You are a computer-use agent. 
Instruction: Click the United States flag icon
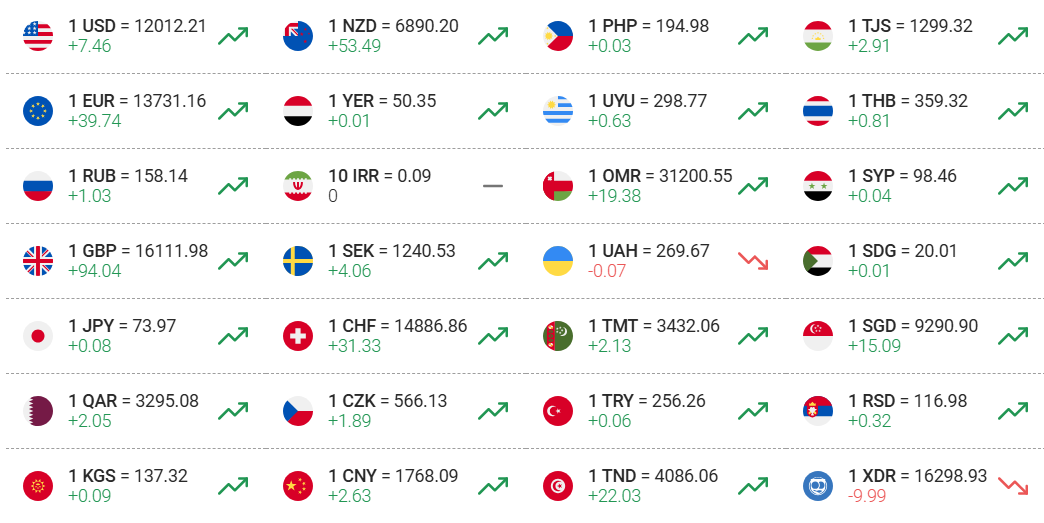[x=38, y=36]
